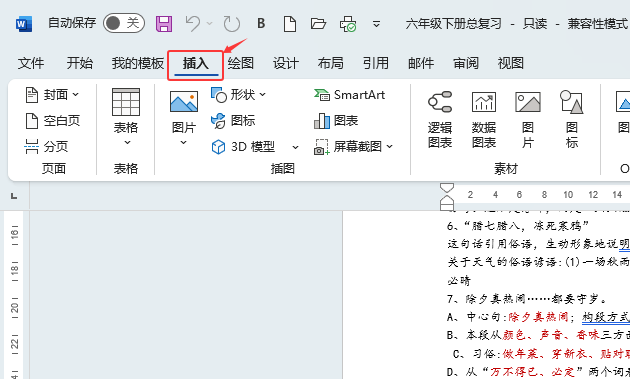Click the first line indent ruler marker
Image resolution: width=630 pixels, height=379 pixels.
point(447,188)
